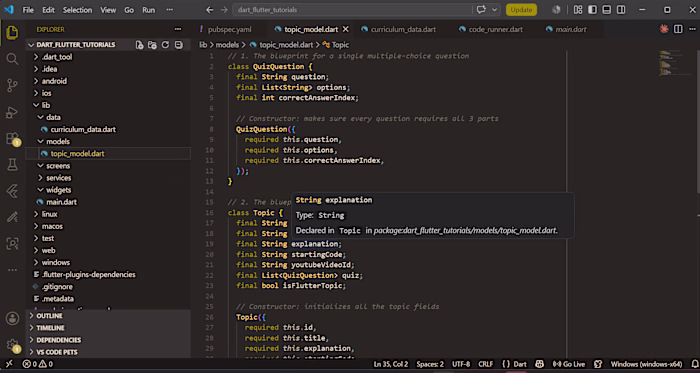Image resolution: width=700 pixels, height=373 pixels.
Task: Open remote window indicator in status bar
Action: point(9,364)
